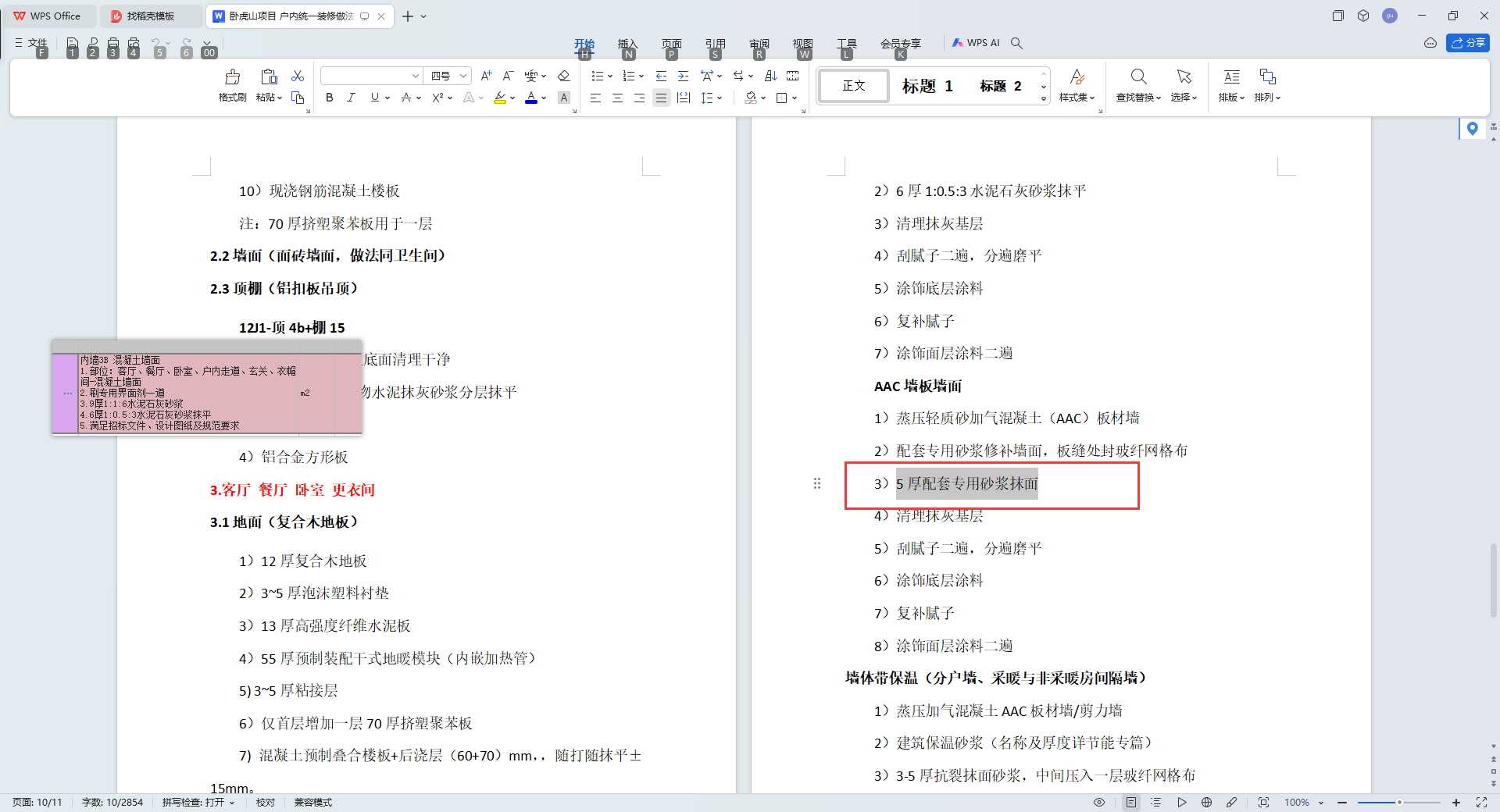Click the WPS AI search magnifier icon
Viewport: 1500px width, 812px height.
point(1016,43)
